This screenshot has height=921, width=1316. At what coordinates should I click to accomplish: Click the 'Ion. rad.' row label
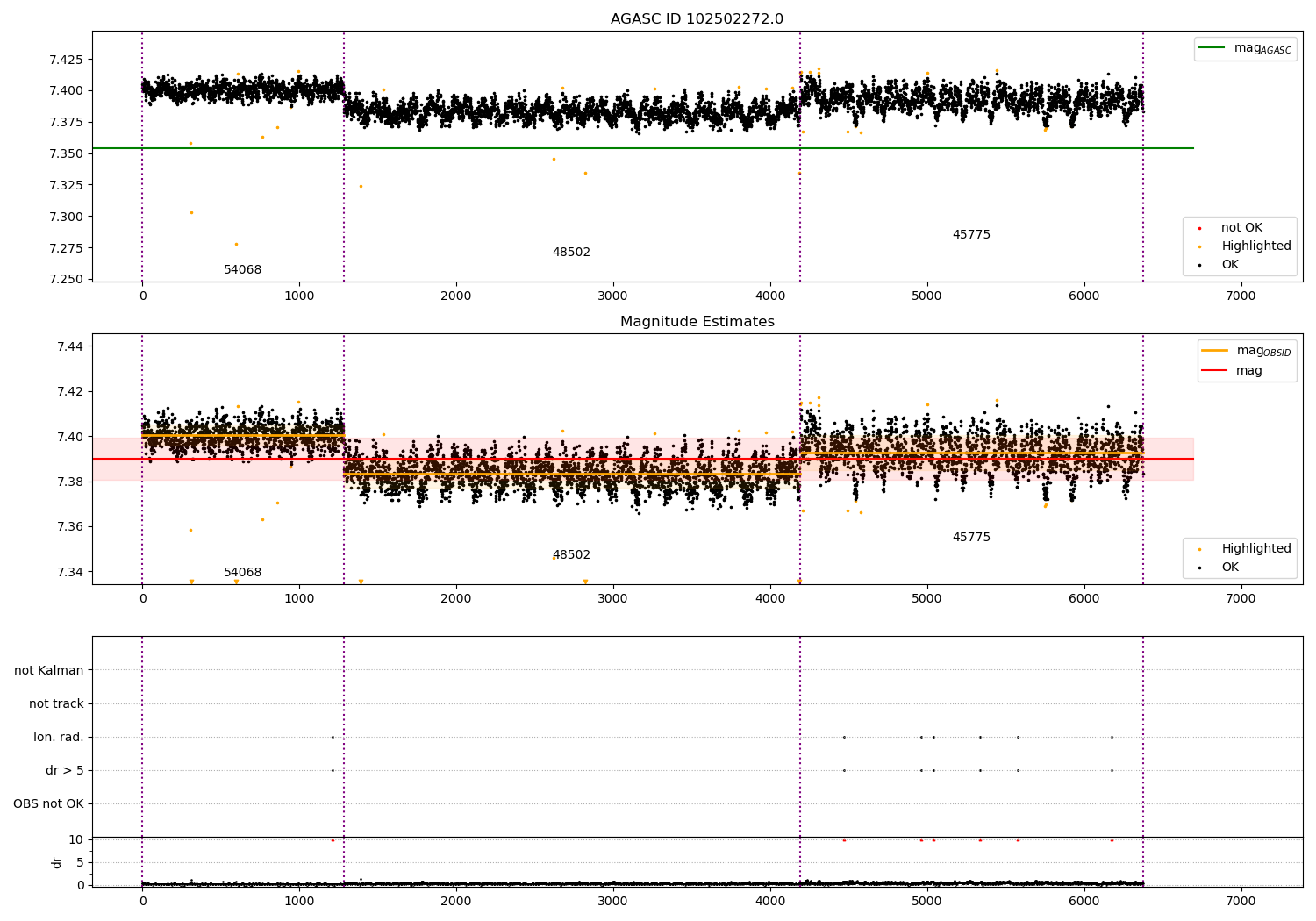(59, 738)
